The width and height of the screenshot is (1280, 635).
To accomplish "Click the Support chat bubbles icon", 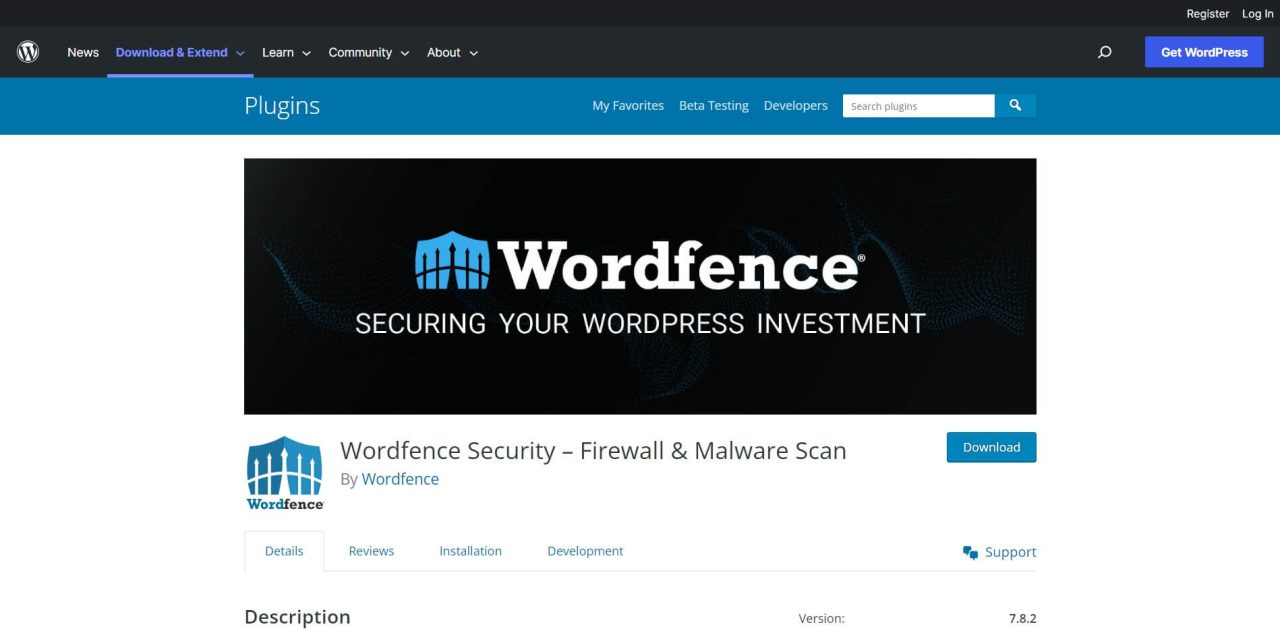I will pyautogui.click(x=970, y=552).
